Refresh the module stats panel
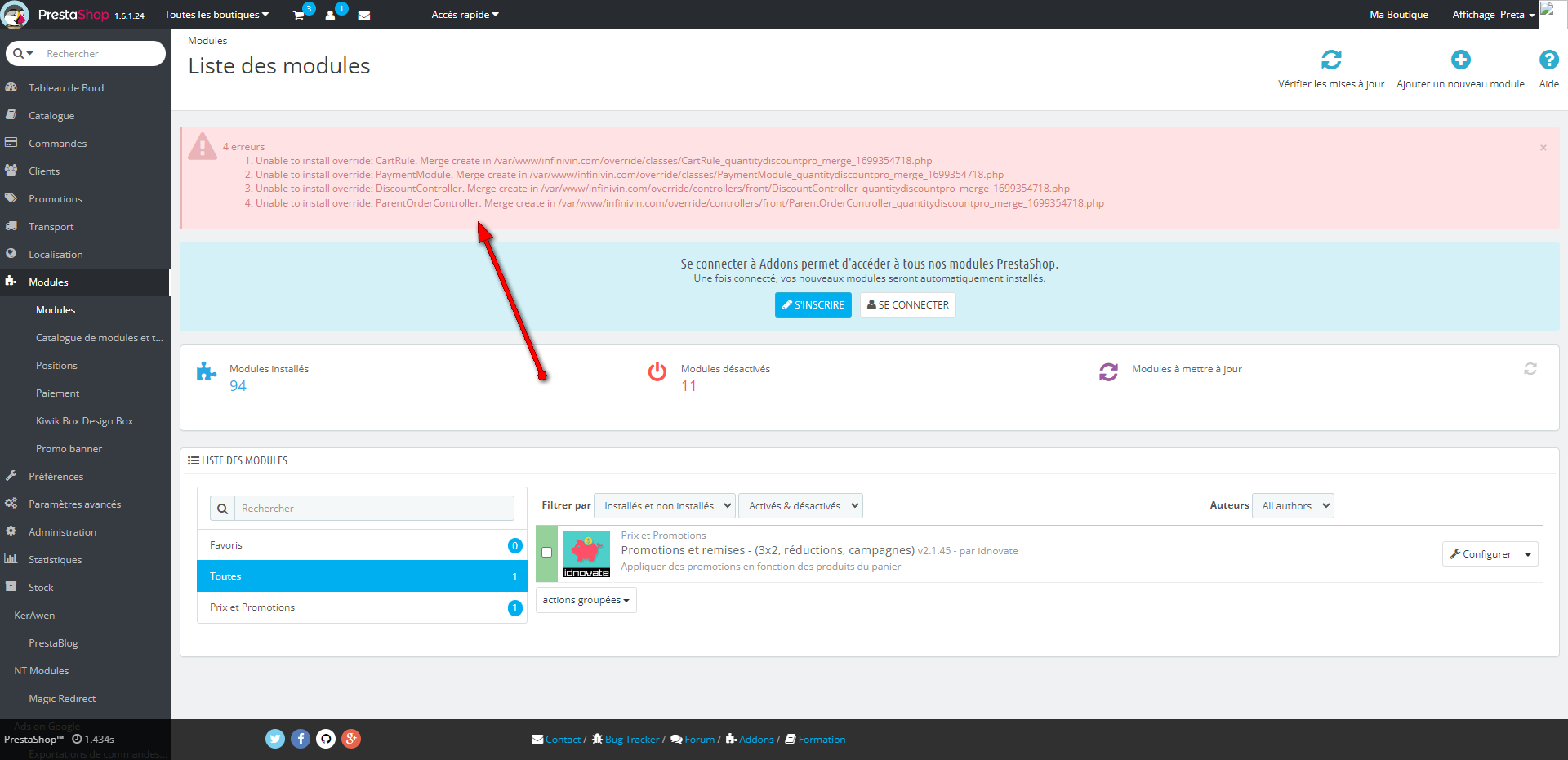 (1530, 369)
